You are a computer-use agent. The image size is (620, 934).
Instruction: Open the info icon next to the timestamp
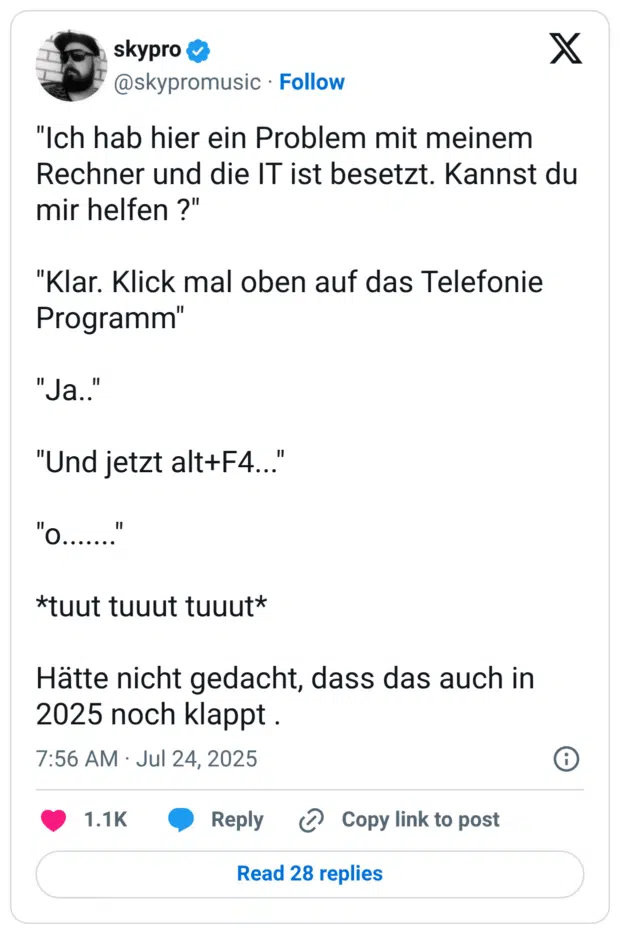click(x=566, y=759)
